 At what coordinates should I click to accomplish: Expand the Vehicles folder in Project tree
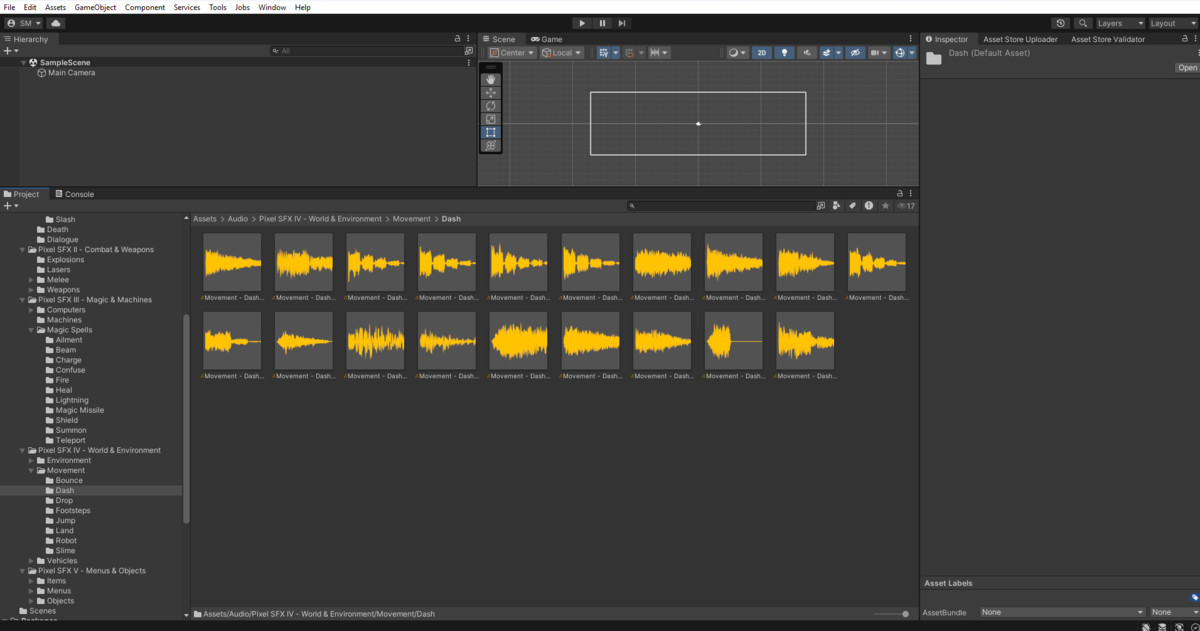[x=32, y=561]
